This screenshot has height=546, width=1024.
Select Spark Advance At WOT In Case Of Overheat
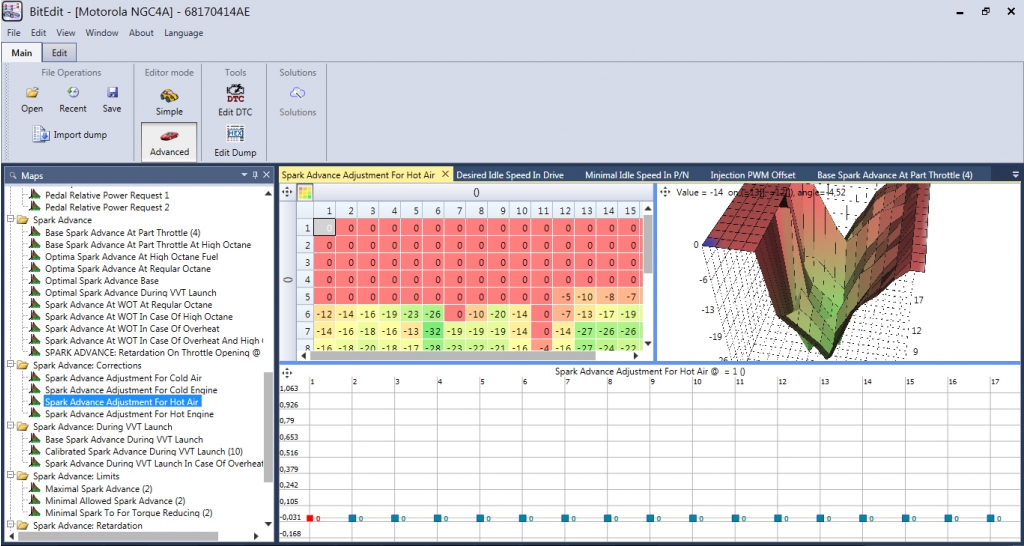133,329
